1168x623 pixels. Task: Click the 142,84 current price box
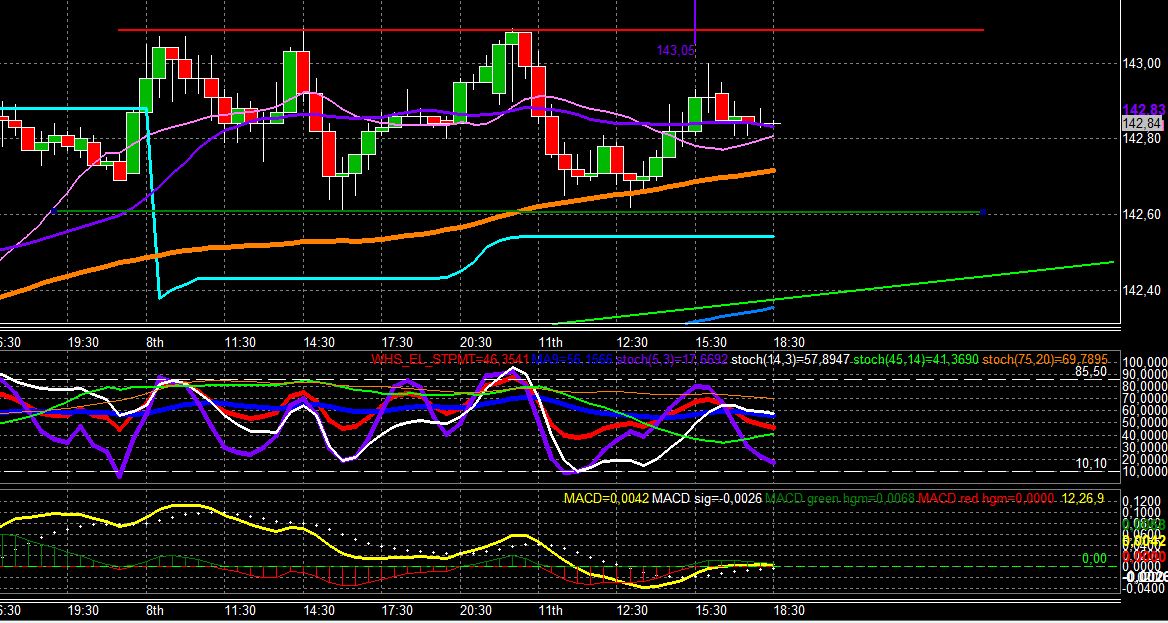1142,124
